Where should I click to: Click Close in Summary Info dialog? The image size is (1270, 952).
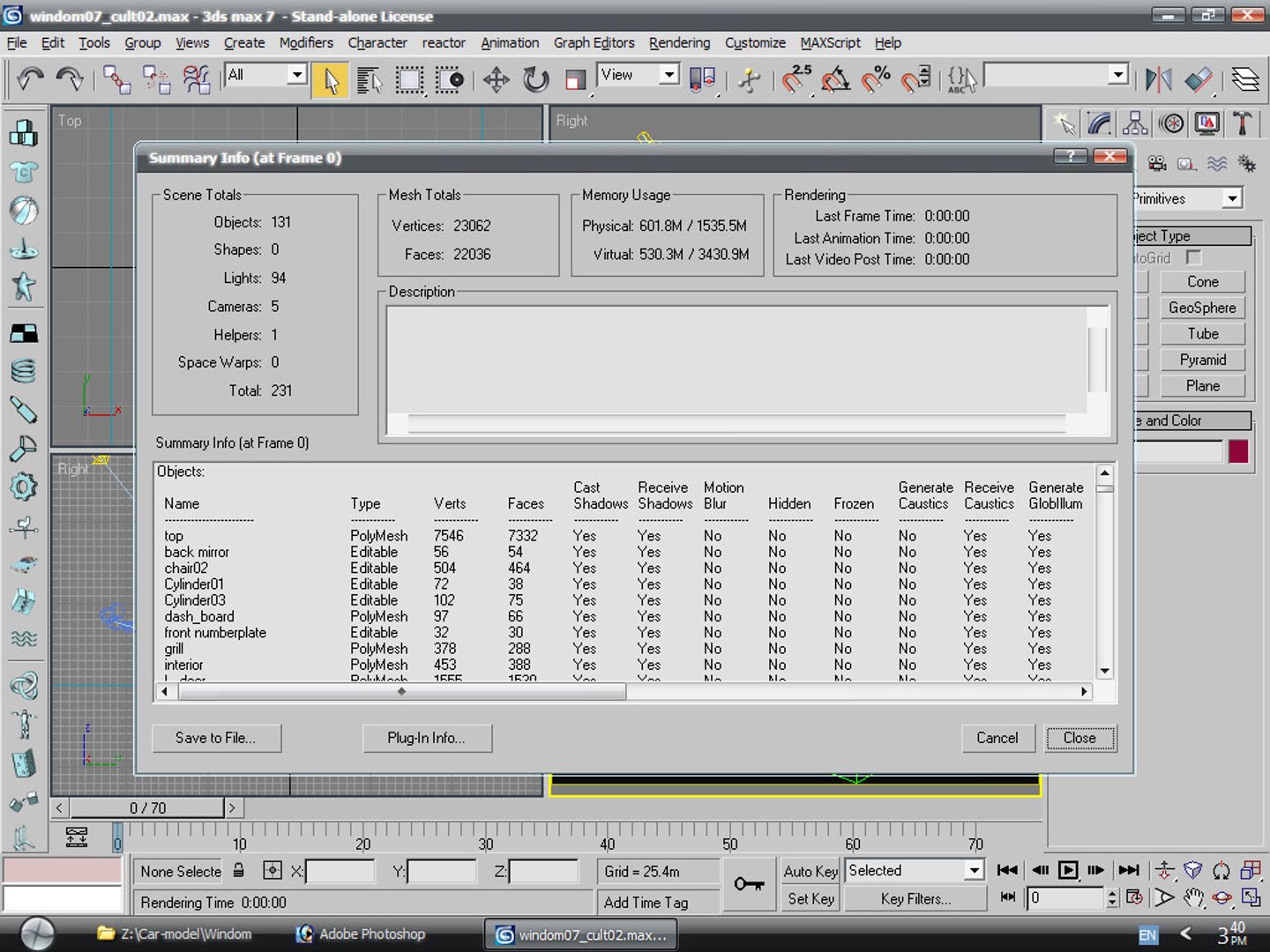(1080, 738)
